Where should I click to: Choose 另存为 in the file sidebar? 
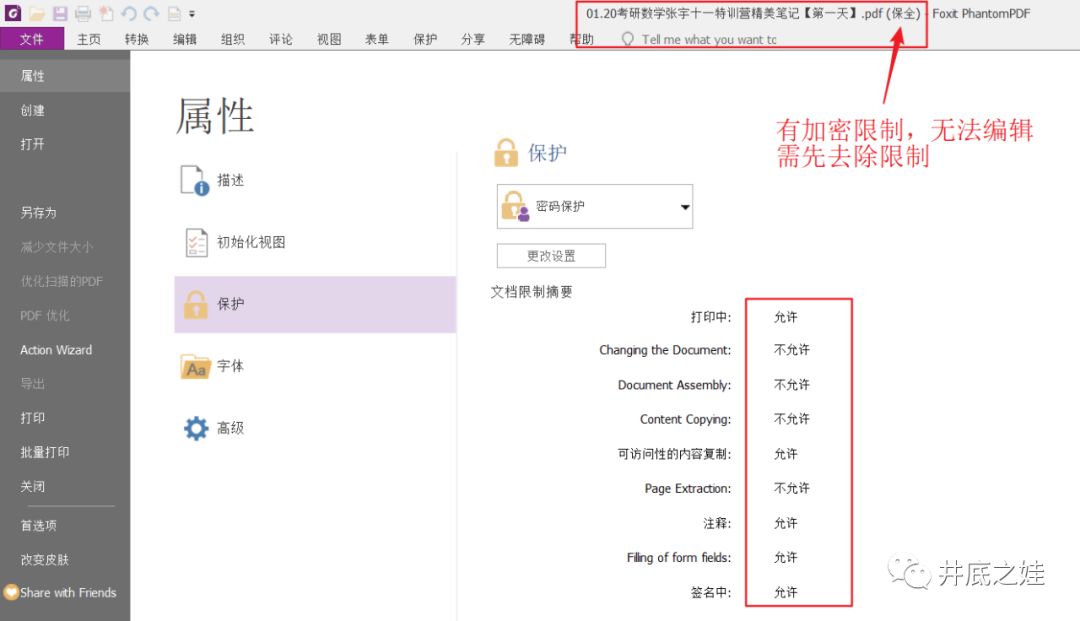tap(39, 213)
